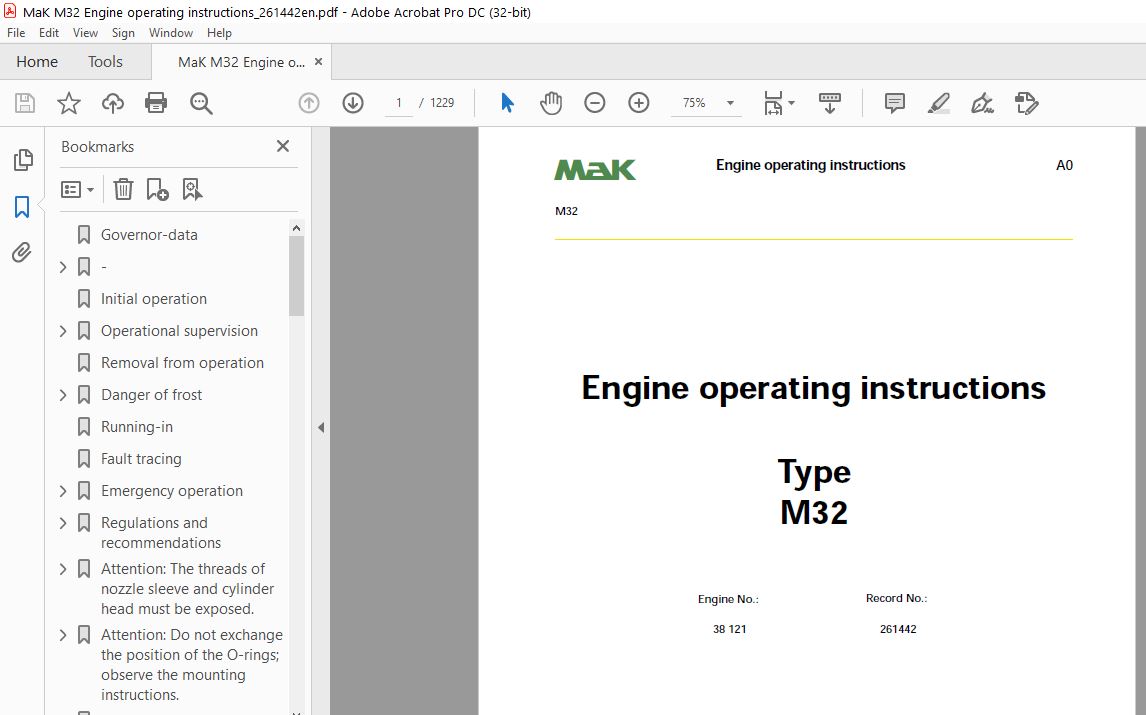The width and height of the screenshot is (1146, 715).
Task: Click the 75% zoom value field
Action: click(694, 103)
